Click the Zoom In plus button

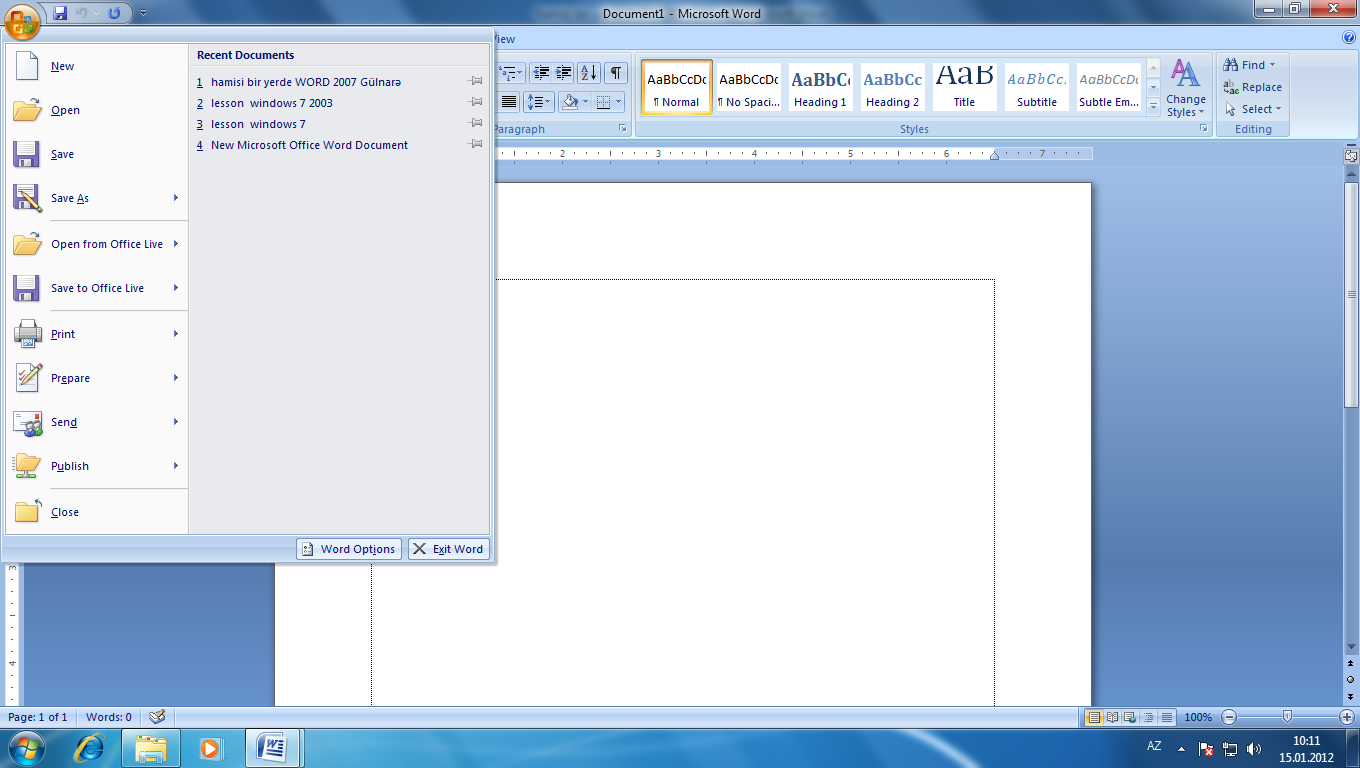[x=1347, y=717]
